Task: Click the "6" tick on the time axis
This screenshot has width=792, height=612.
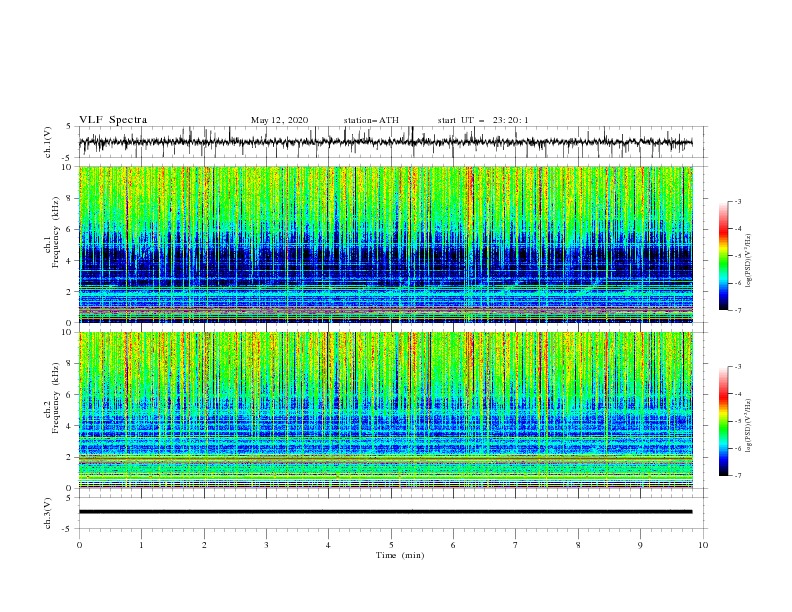Action: [453, 545]
